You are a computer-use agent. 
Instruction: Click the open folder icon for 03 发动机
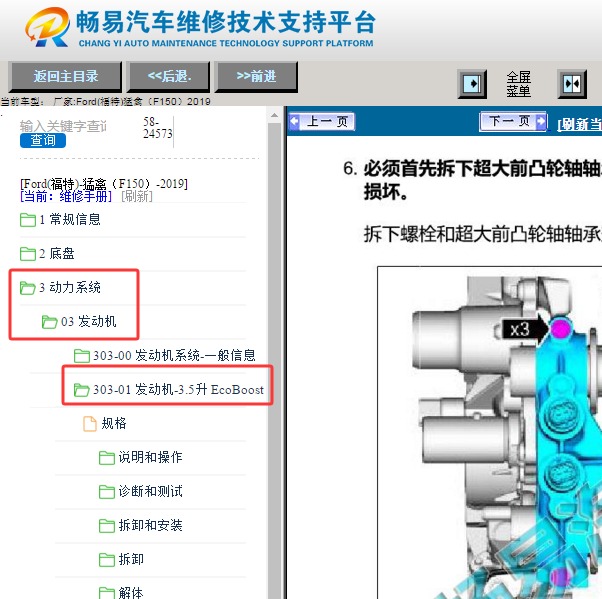click(50, 322)
